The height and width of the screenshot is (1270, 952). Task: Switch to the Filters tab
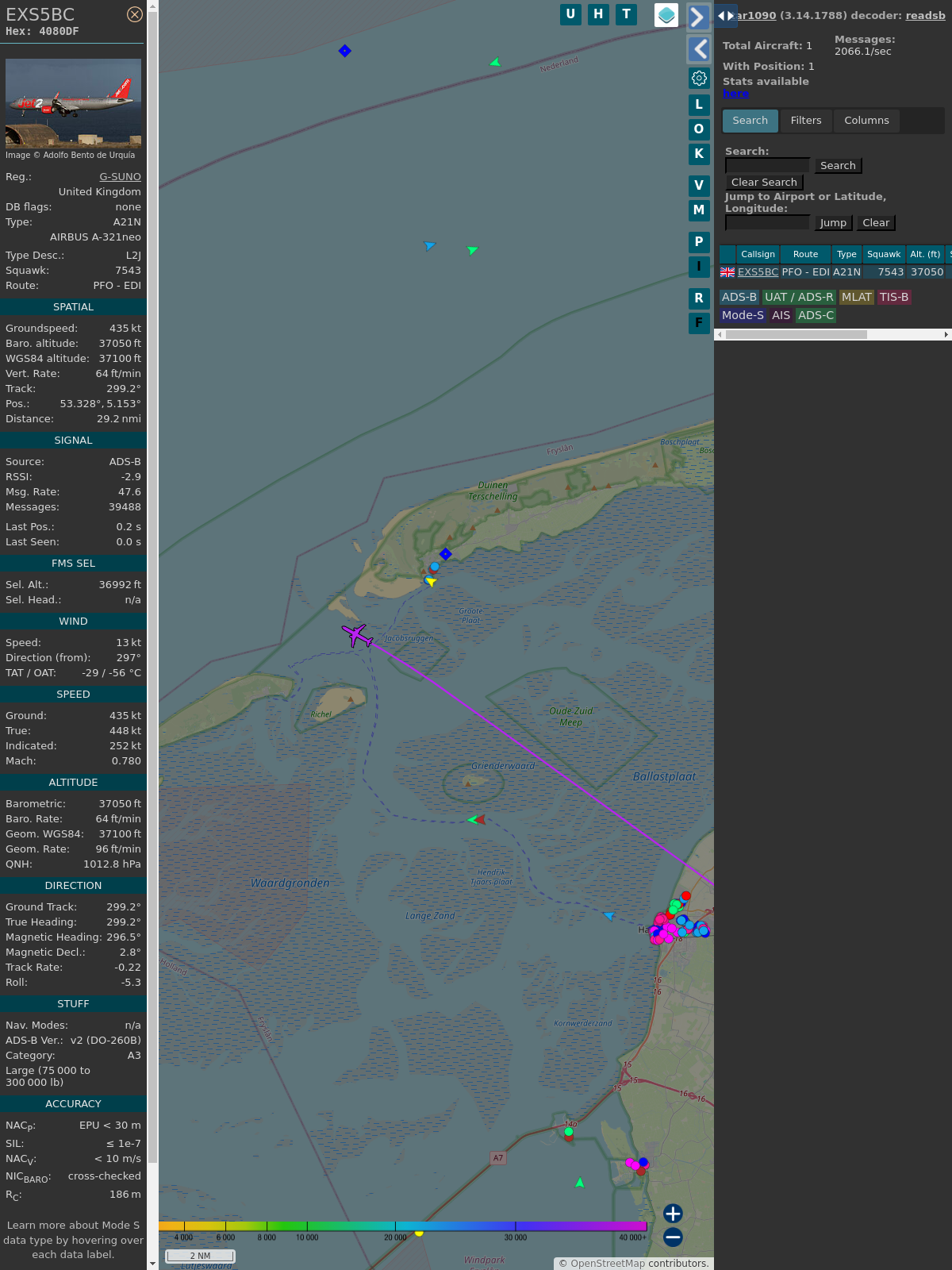click(805, 121)
